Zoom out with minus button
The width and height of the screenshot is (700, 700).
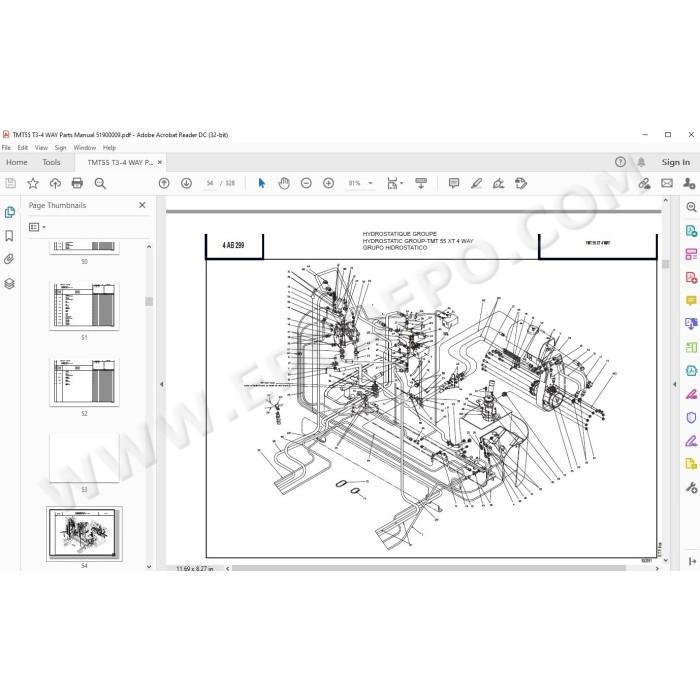[x=306, y=183]
